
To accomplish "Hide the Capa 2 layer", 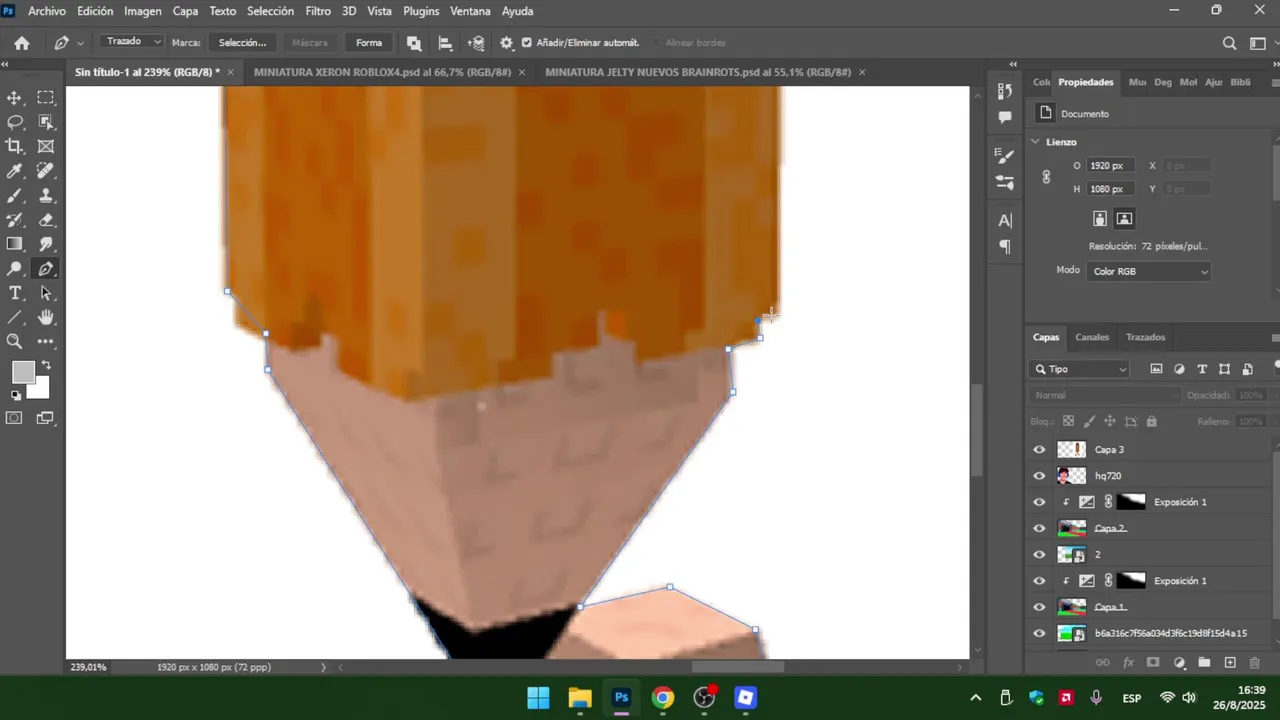I will 1039,528.
